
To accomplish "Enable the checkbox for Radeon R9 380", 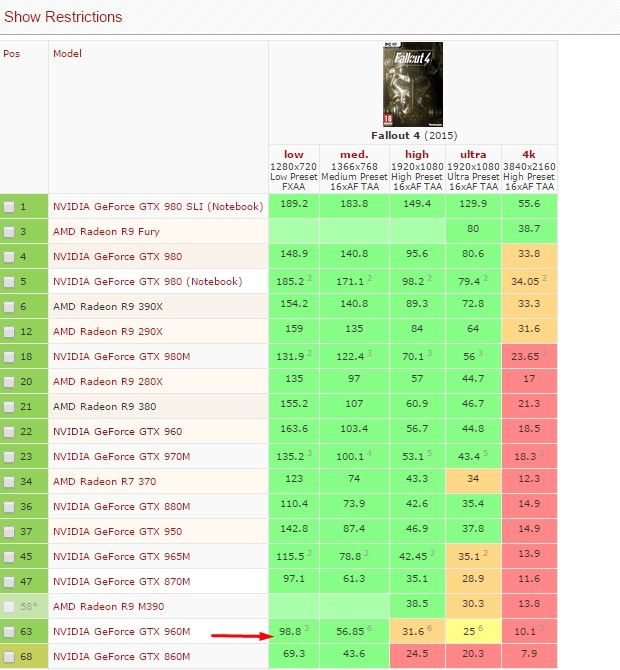I will [9, 407].
